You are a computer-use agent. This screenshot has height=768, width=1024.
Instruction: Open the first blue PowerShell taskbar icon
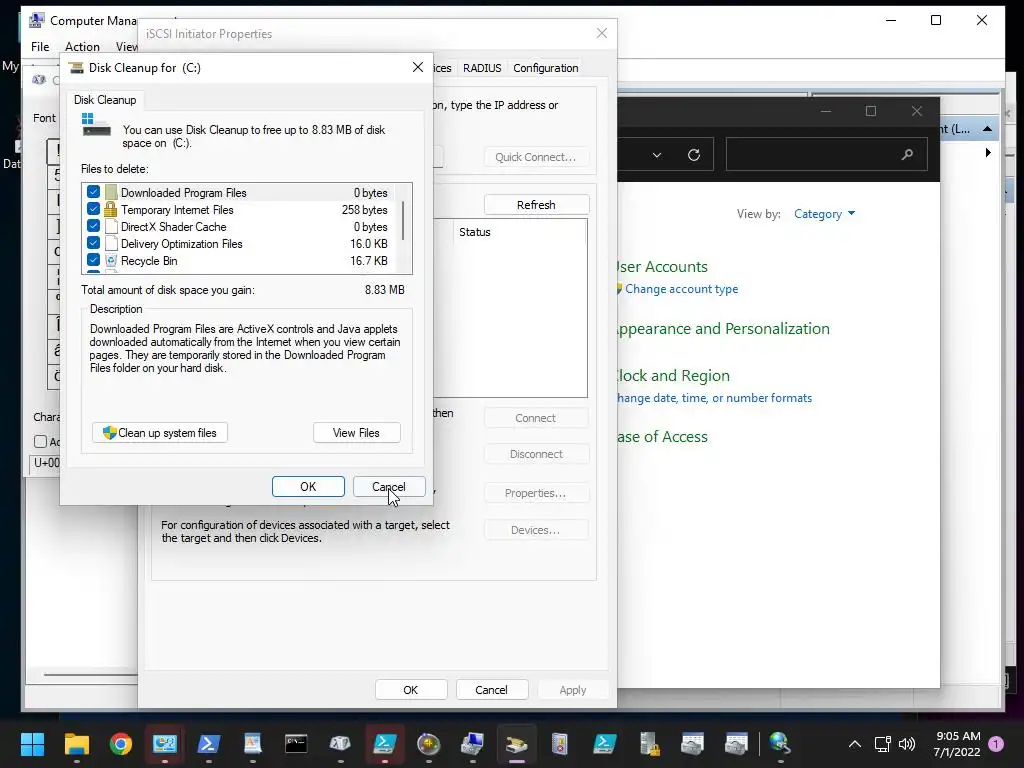[x=208, y=744]
